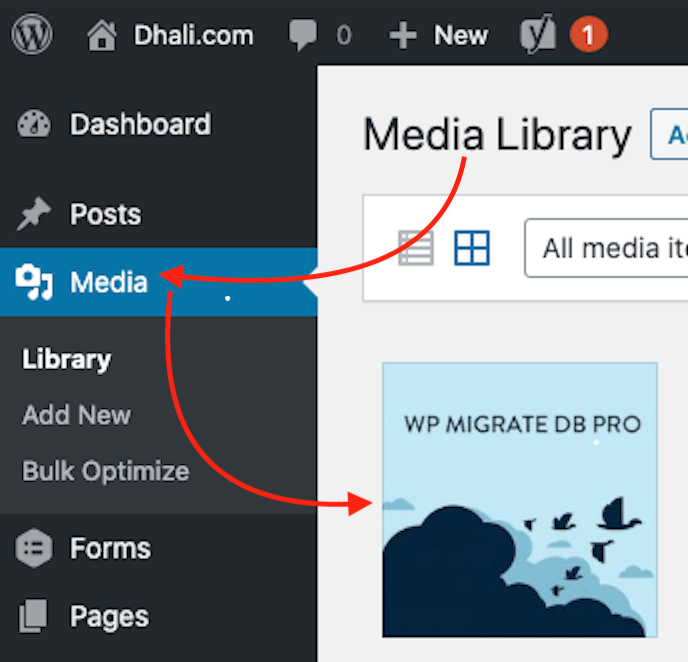Click the Pages stacked sheets icon
688x662 pixels.
click(x=34, y=617)
